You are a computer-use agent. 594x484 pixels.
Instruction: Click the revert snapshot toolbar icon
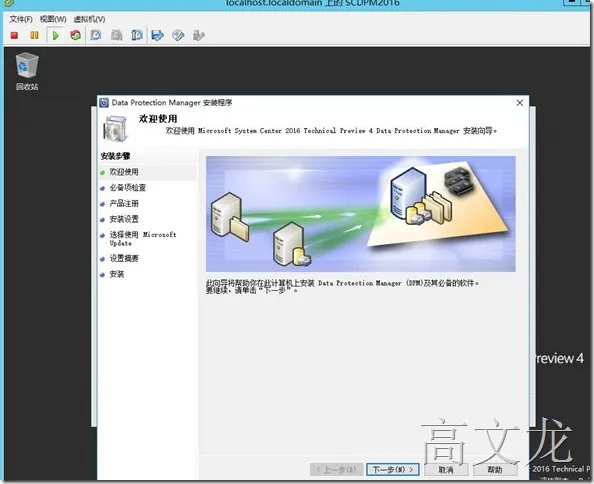point(116,35)
